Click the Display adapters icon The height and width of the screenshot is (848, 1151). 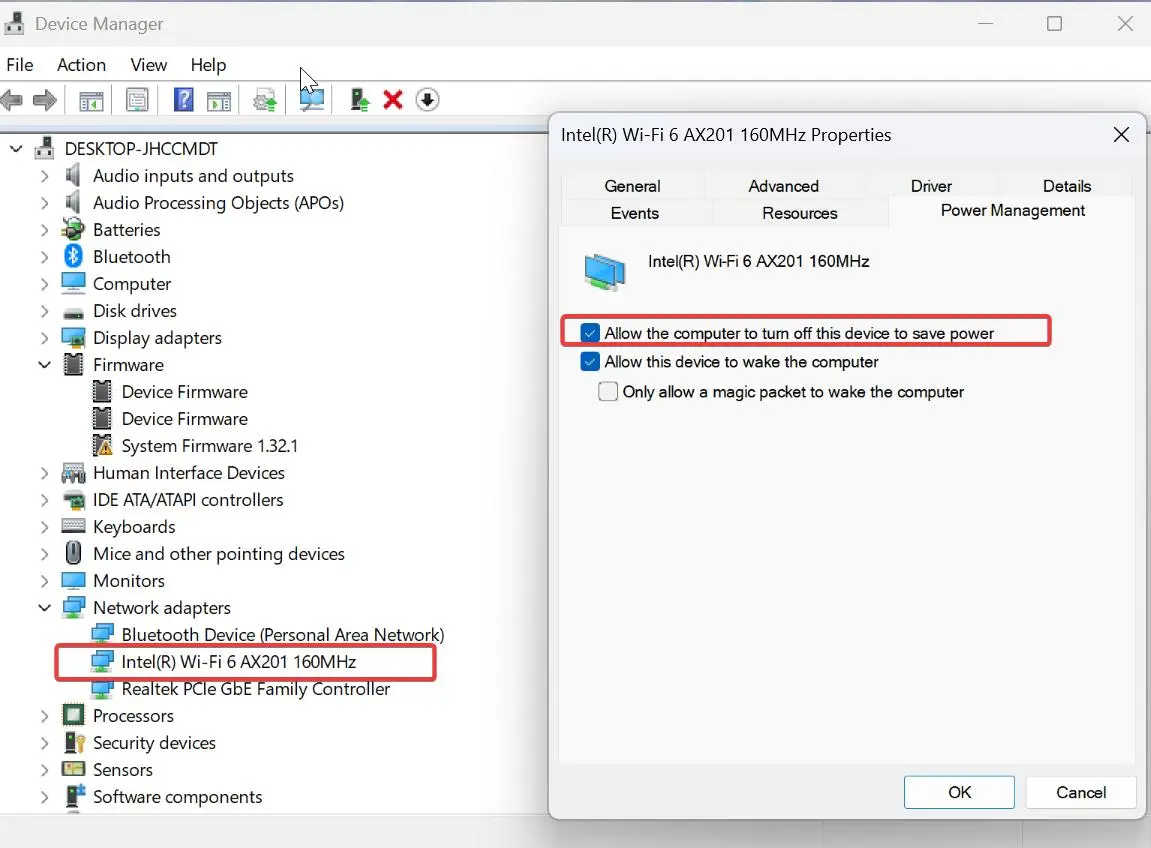[73, 338]
